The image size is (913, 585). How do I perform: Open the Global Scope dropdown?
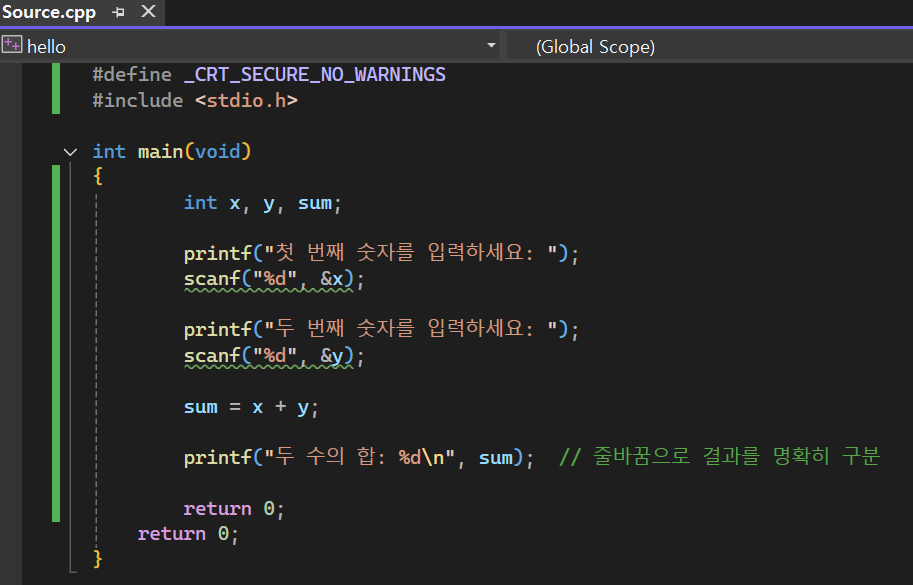pos(710,47)
